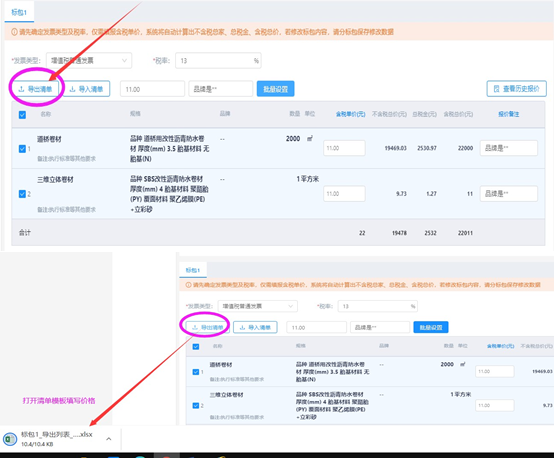Click 22000 total in 道桥卷材 row
This screenshot has height=458, width=554.
pos(465,148)
